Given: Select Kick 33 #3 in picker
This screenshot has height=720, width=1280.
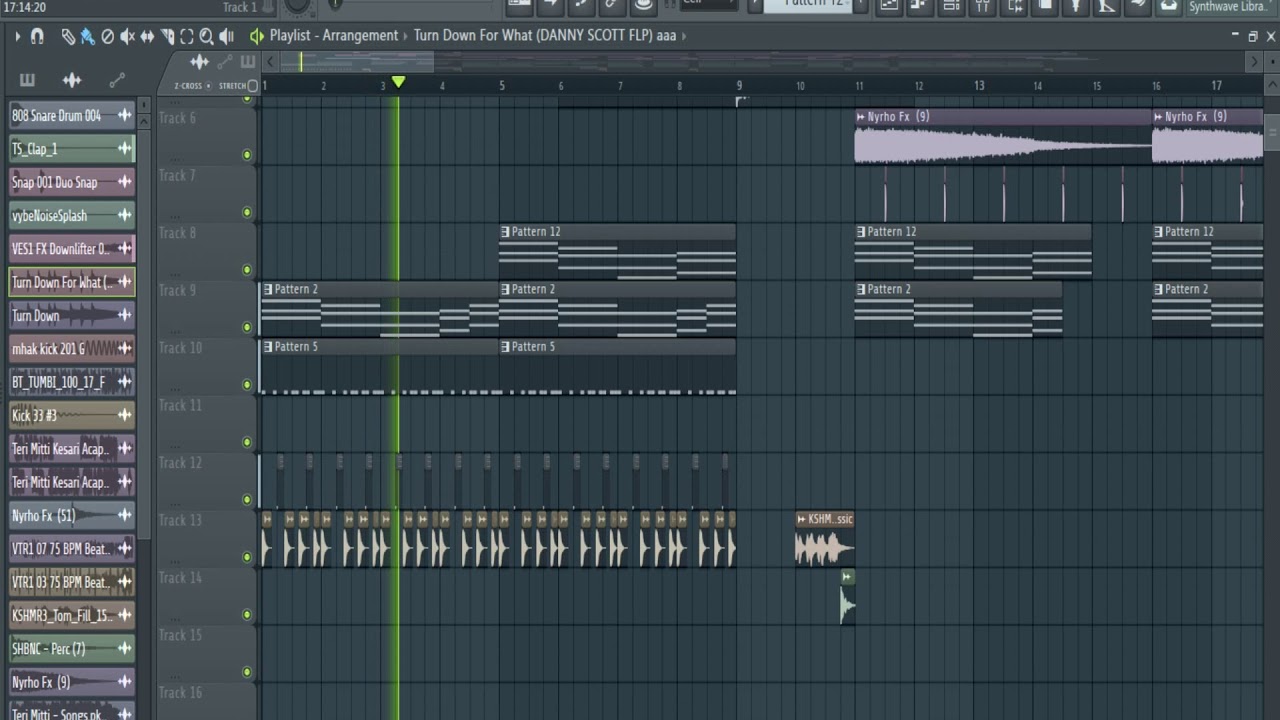Looking at the screenshot, I should tap(72, 416).
